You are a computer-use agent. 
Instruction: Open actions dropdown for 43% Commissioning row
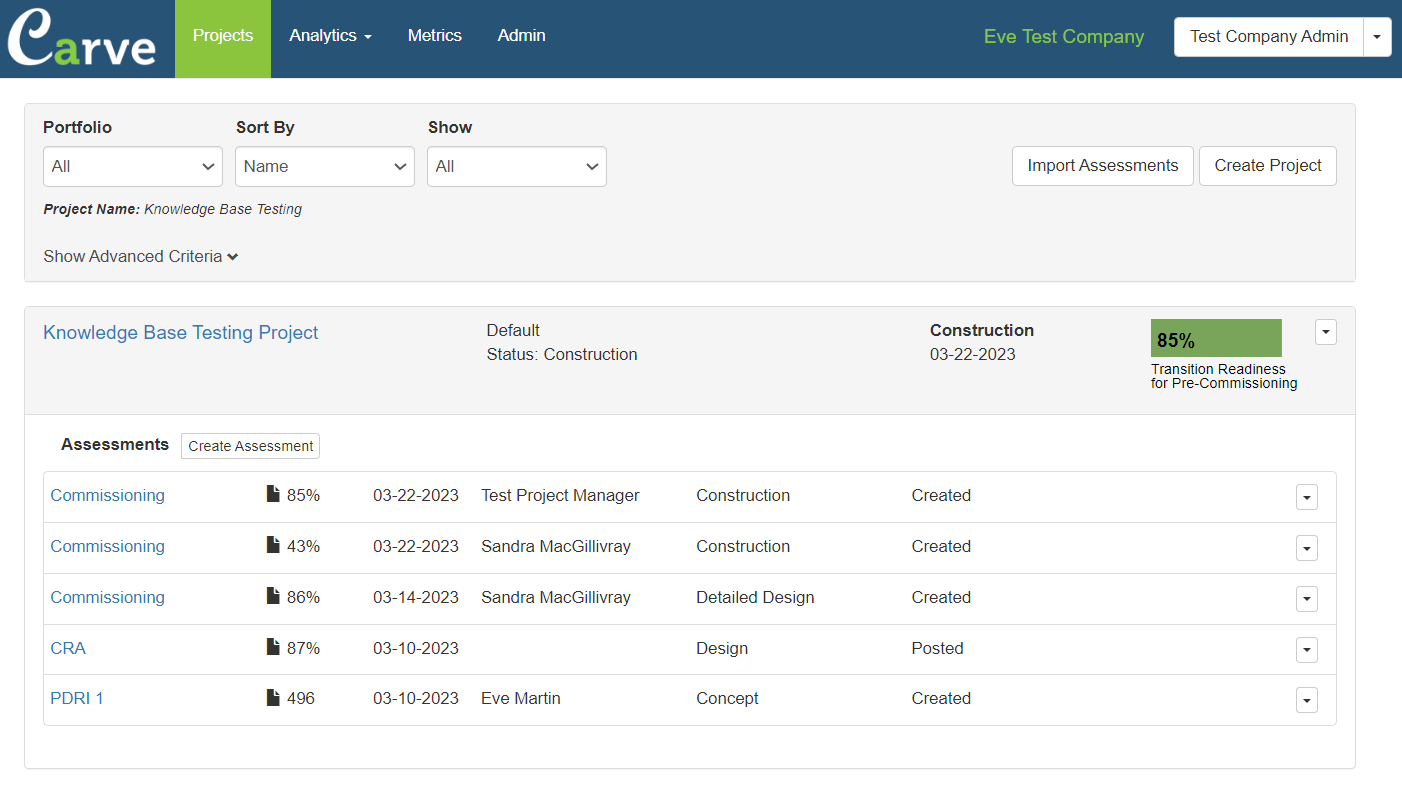(1307, 548)
